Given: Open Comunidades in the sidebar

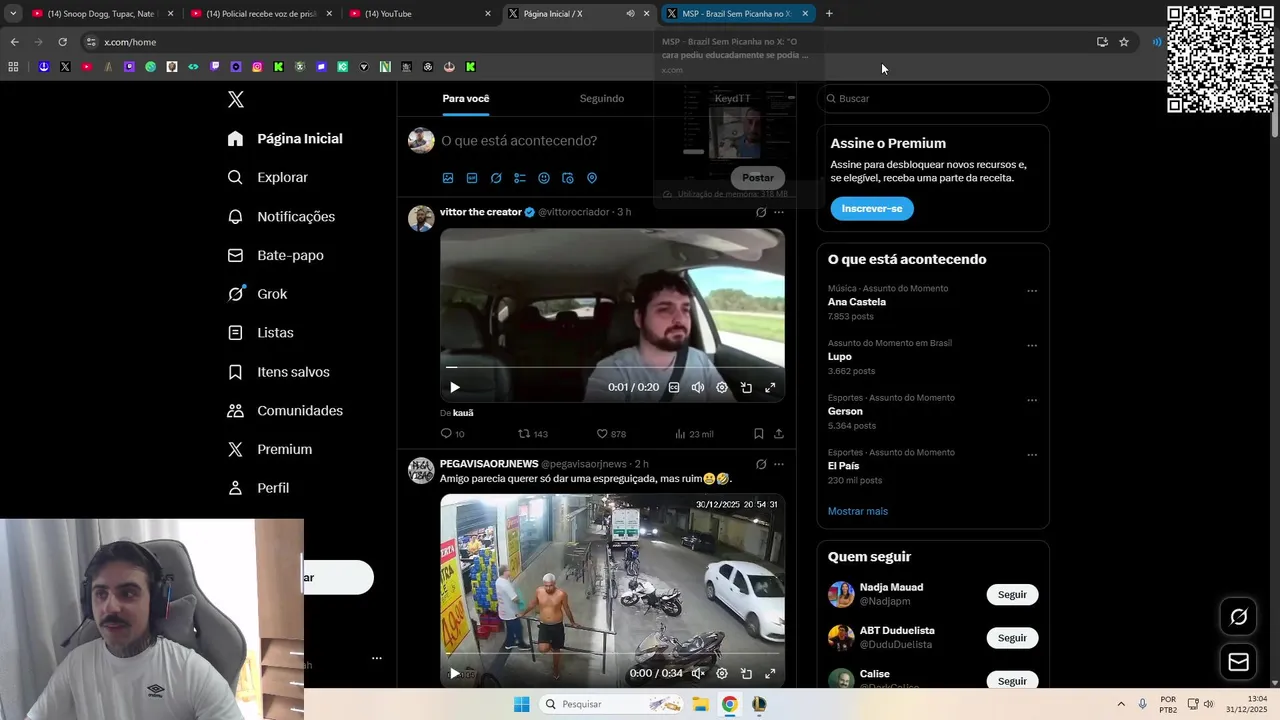Looking at the screenshot, I should pos(285,411).
